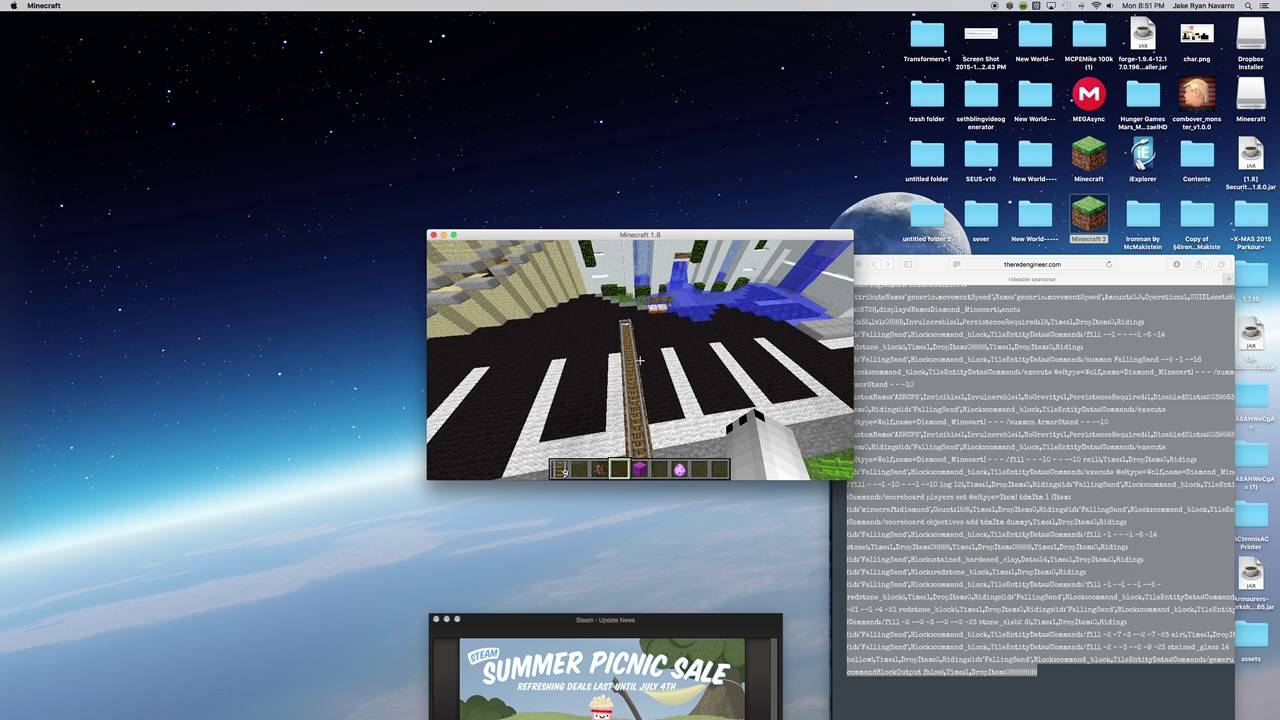
Task: Reload the theredengineer.com page
Action: click(1108, 265)
